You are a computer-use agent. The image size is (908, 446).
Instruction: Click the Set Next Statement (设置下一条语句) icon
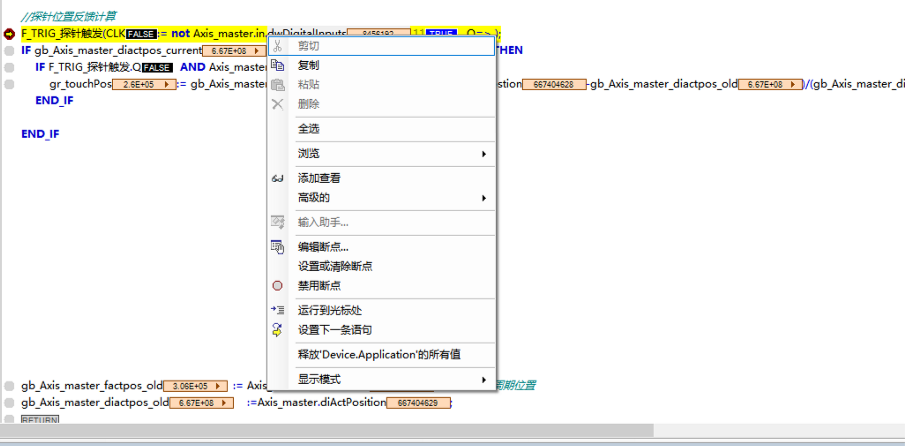pyautogui.click(x=278, y=329)
